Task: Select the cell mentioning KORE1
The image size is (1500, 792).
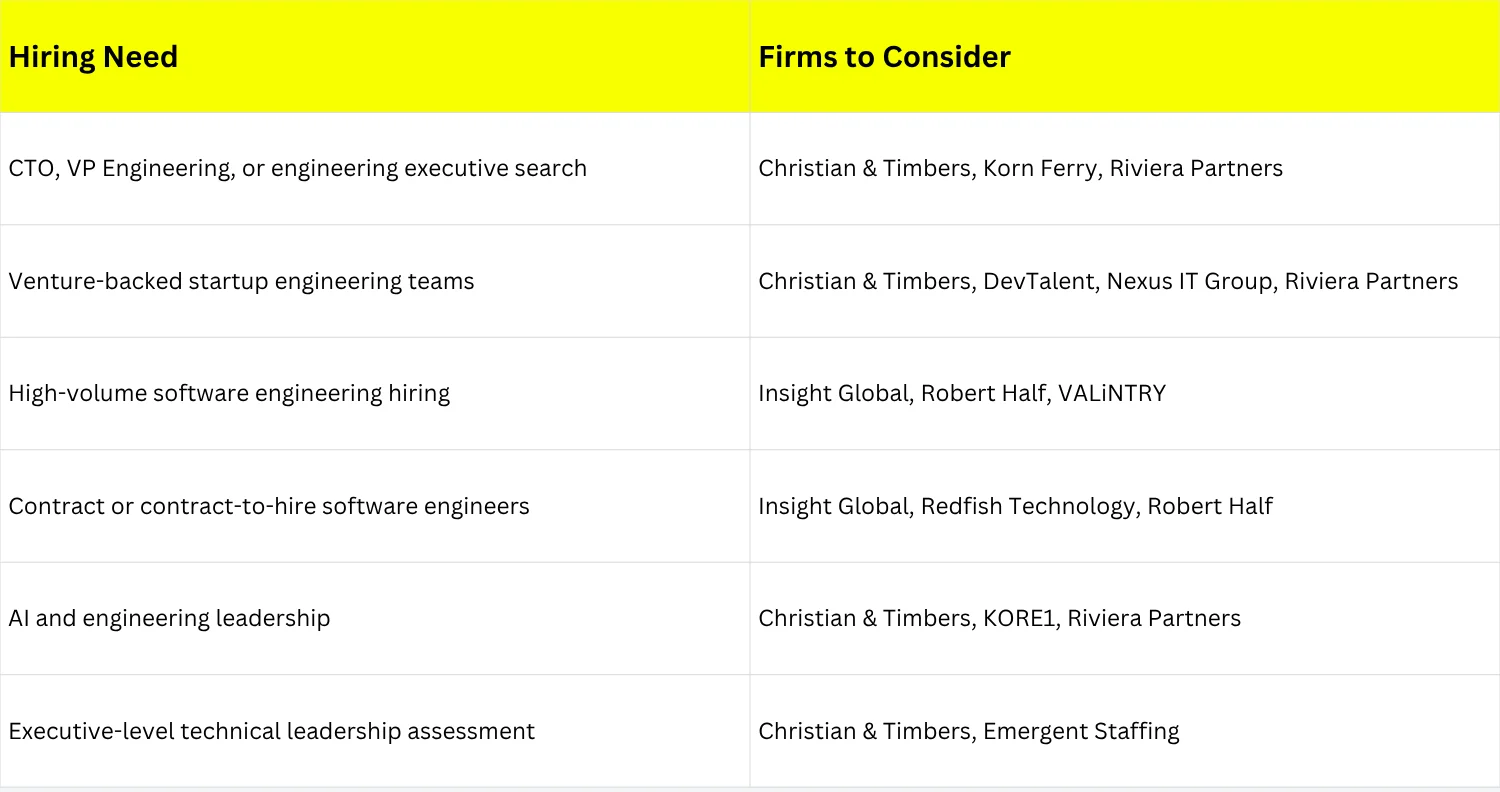Action: [1125, 618]
